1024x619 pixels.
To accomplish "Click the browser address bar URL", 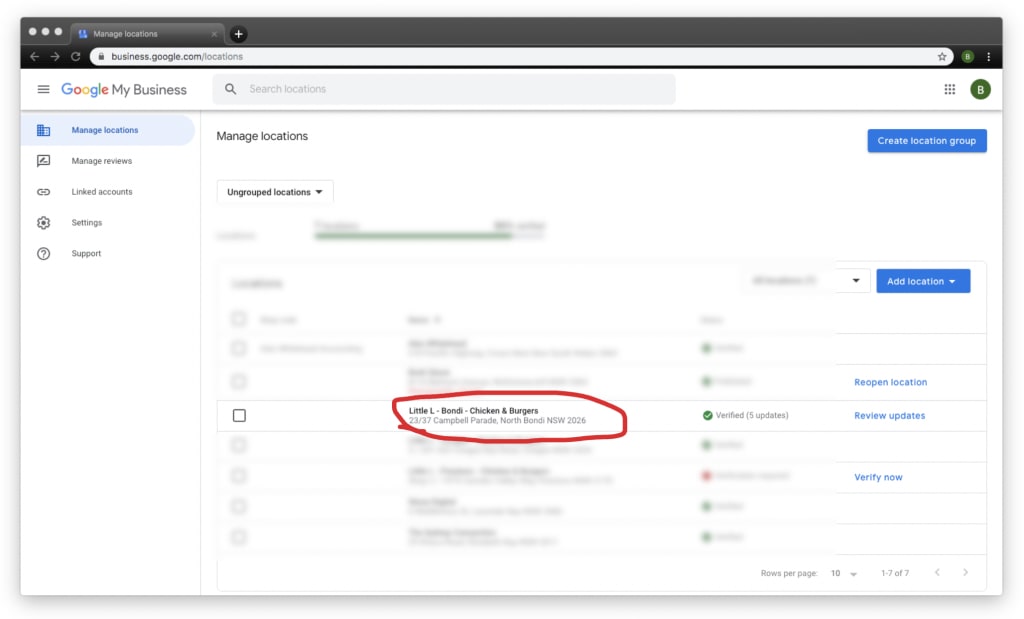I will pos(176,57).
